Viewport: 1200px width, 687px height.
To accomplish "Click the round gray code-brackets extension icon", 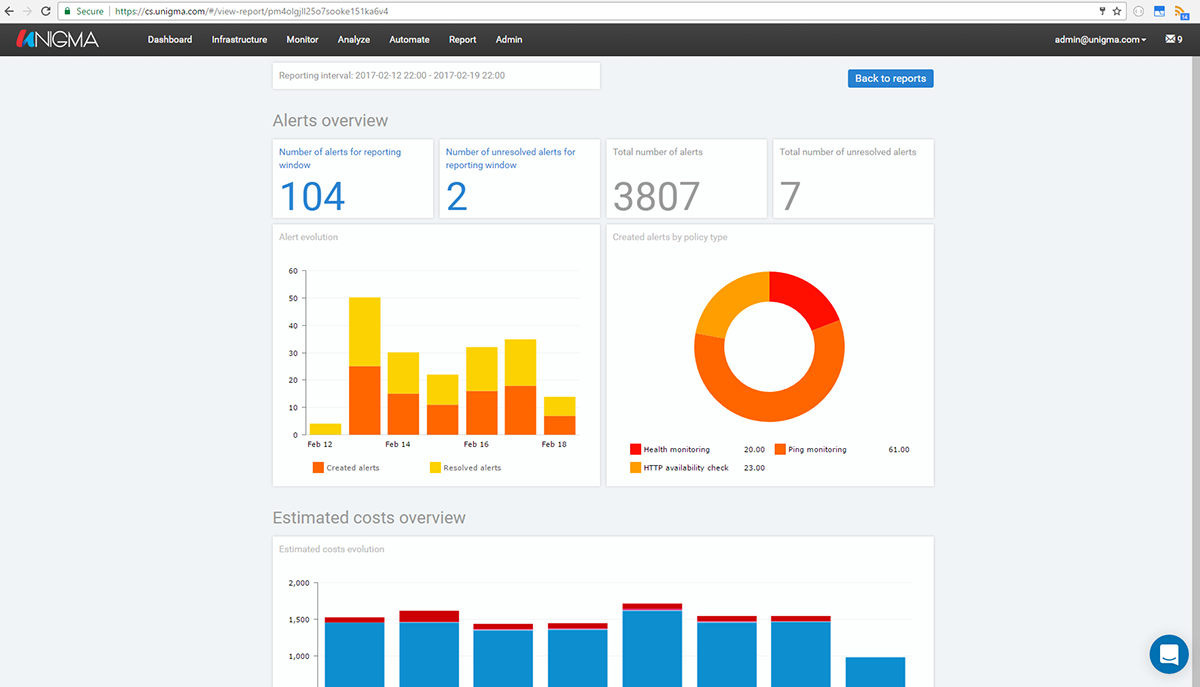I will click(1139, 11).
